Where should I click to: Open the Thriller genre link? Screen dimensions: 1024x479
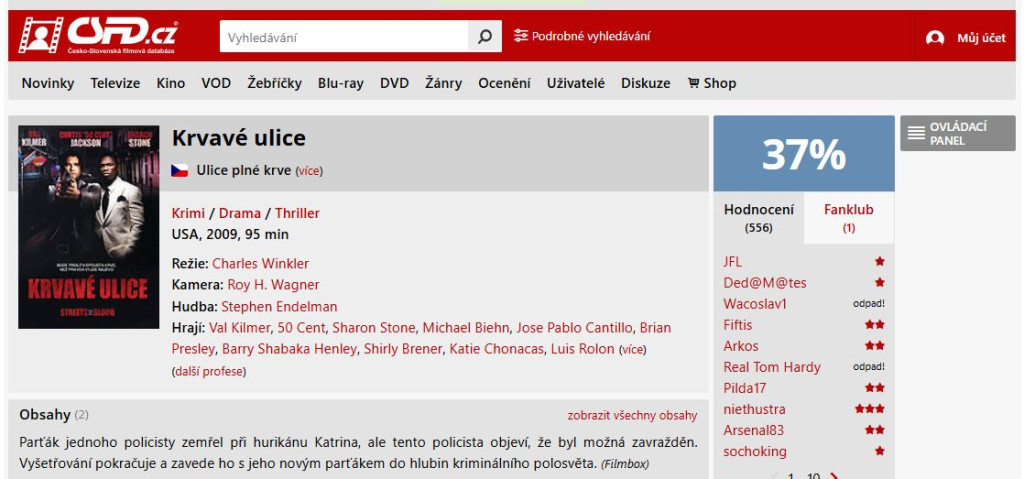point(297,213)
